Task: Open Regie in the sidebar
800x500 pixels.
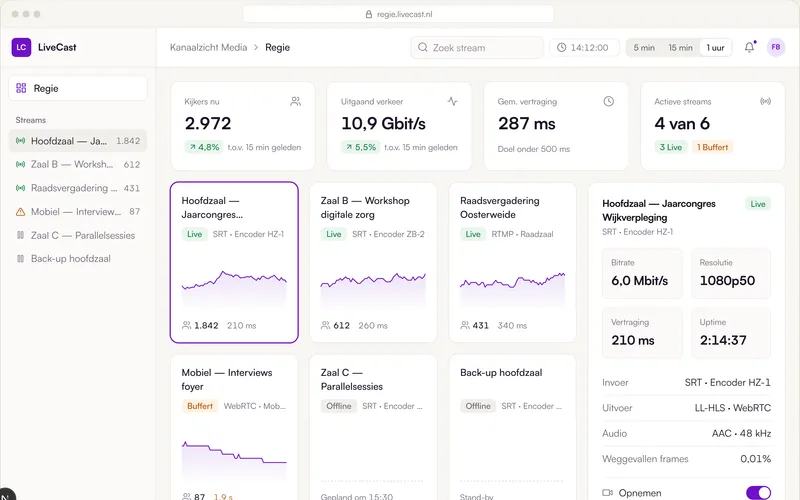Action: click(x=78, y=88)
